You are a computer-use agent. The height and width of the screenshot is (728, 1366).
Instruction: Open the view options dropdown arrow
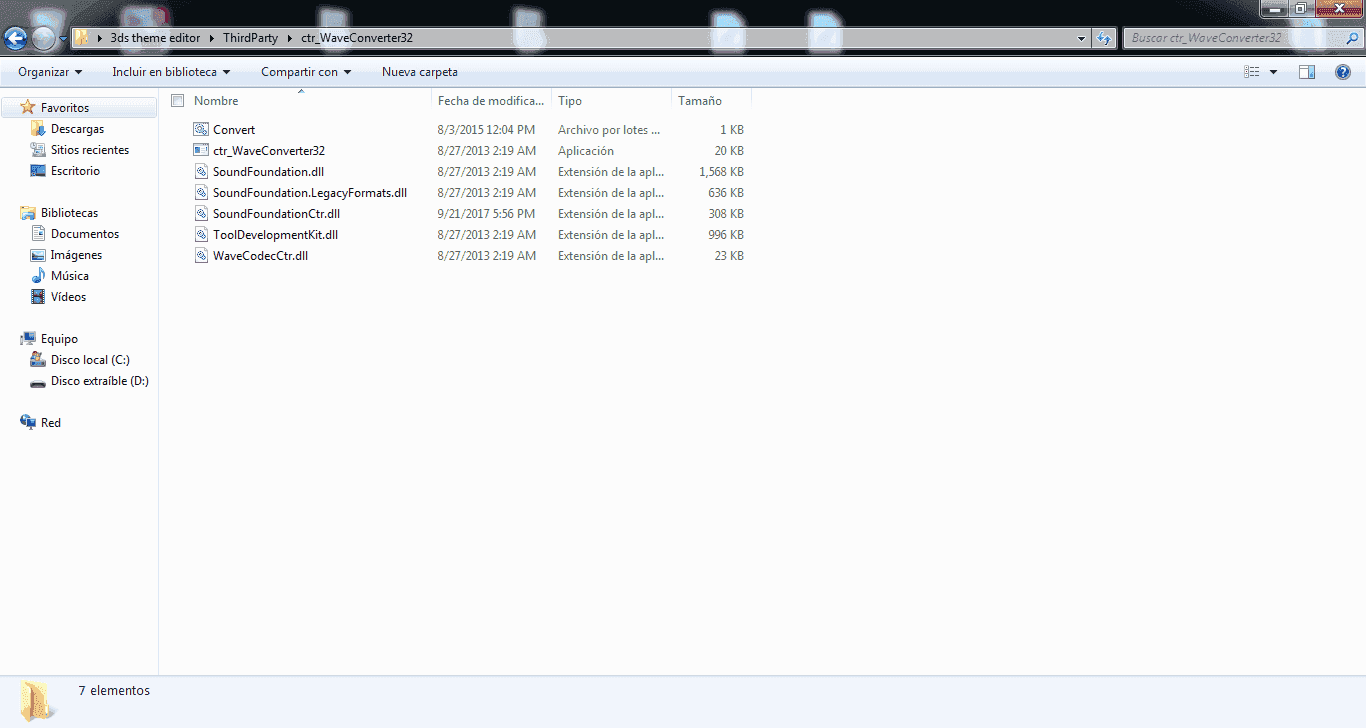pos(1273,72)
